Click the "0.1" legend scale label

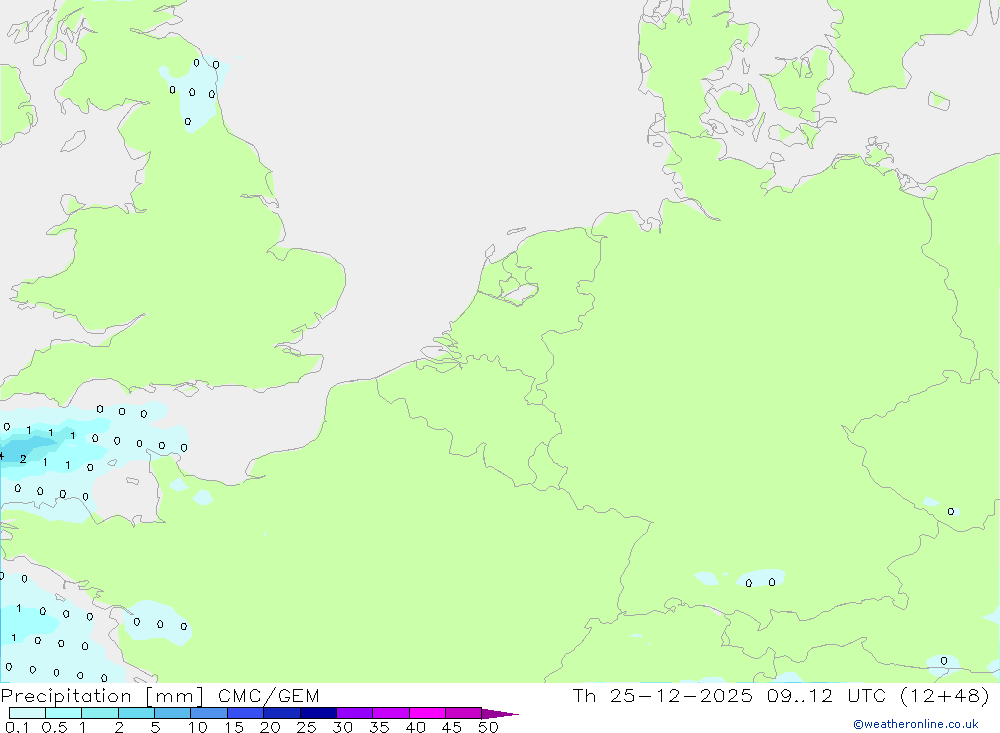click(17, 727)
